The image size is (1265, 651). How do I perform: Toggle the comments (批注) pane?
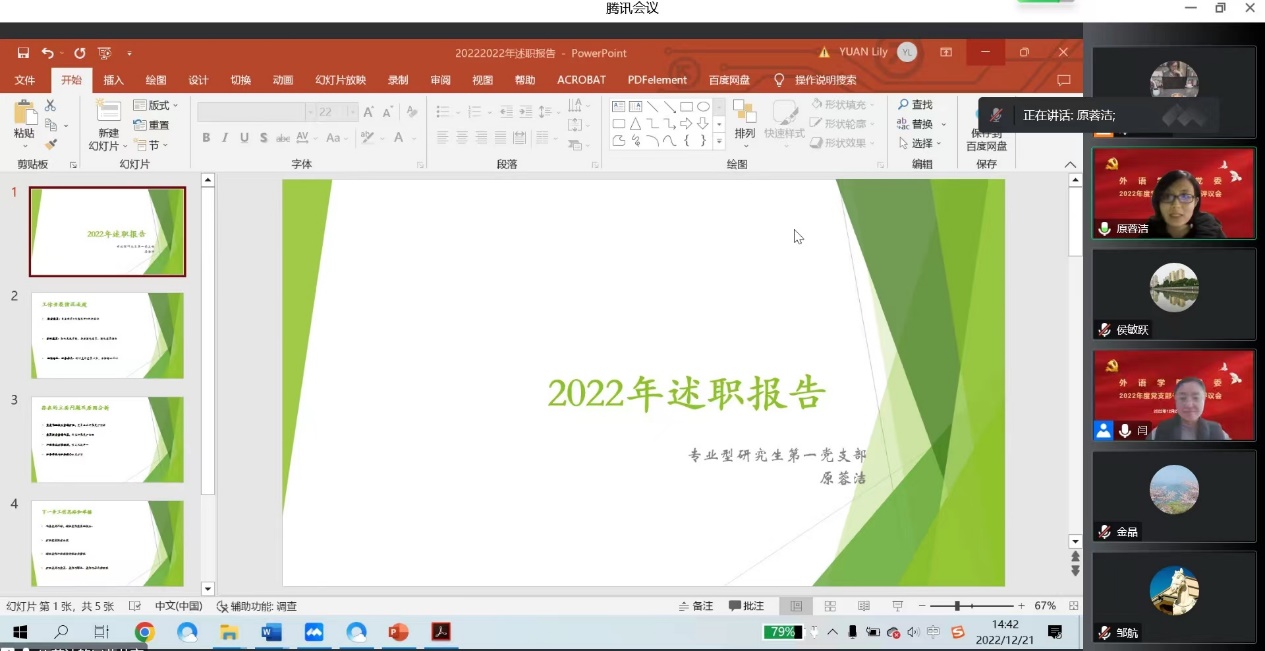click(746, 606)
